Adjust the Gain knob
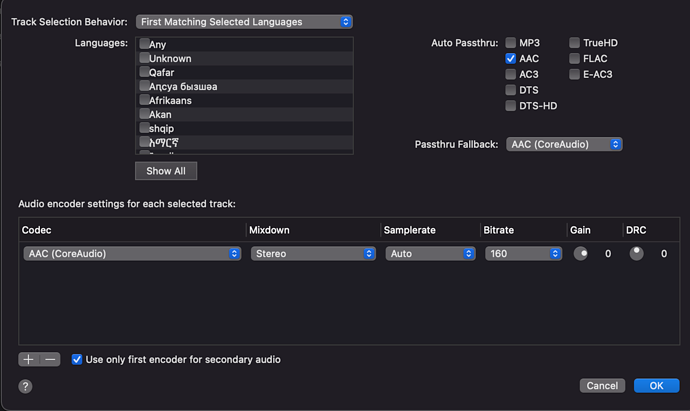The height and width of the screenshot is (411, 690). (580, 253)
